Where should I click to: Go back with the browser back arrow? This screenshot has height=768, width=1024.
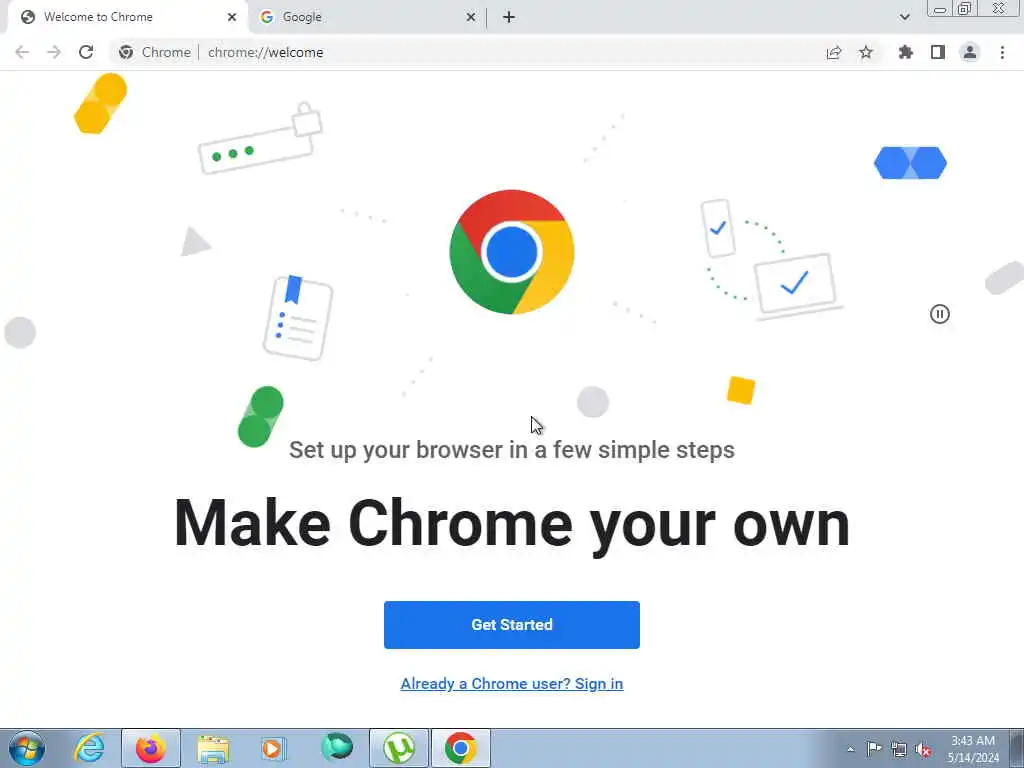[x=22, y=52]
